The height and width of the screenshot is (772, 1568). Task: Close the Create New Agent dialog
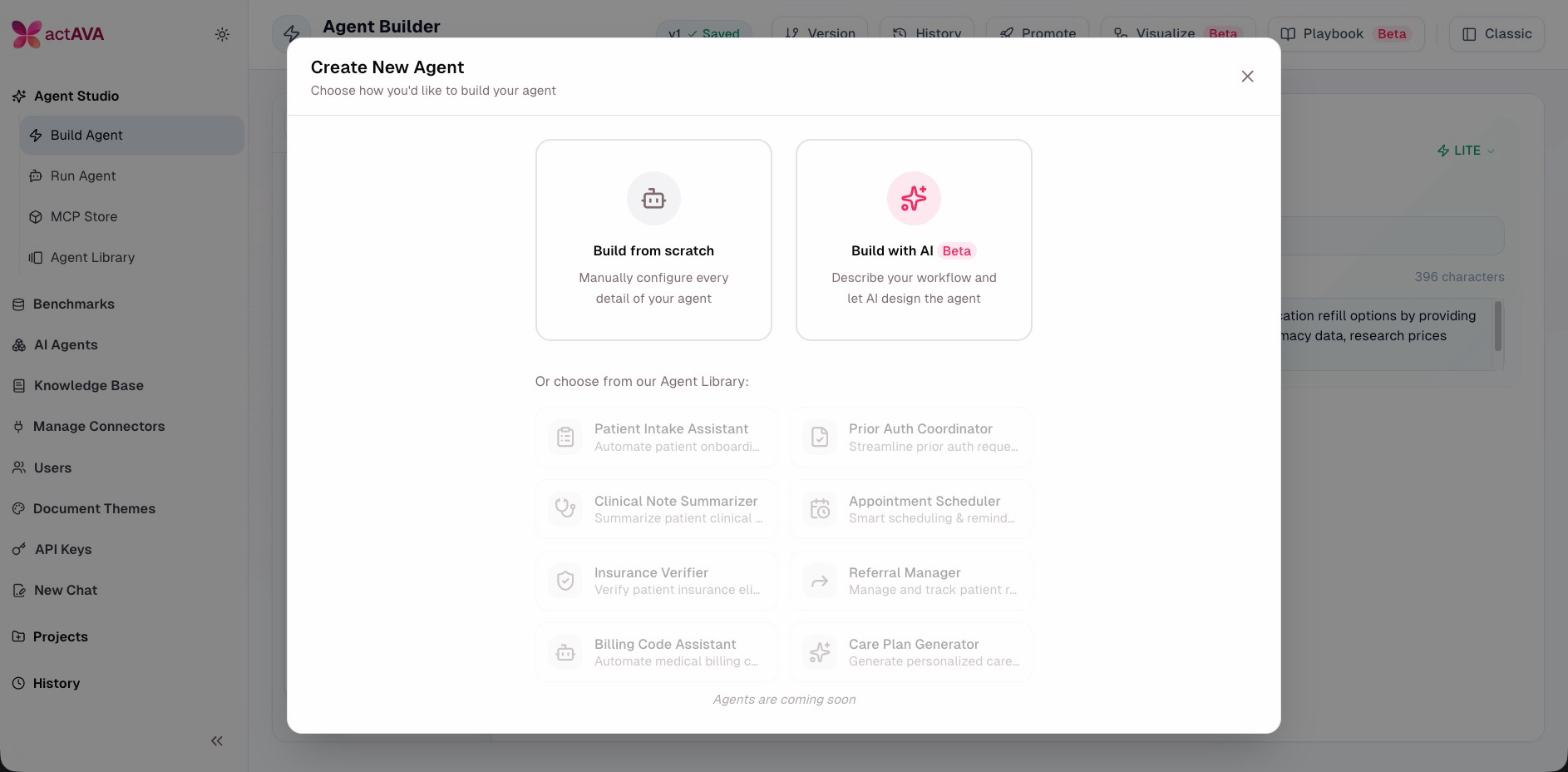1247,77
